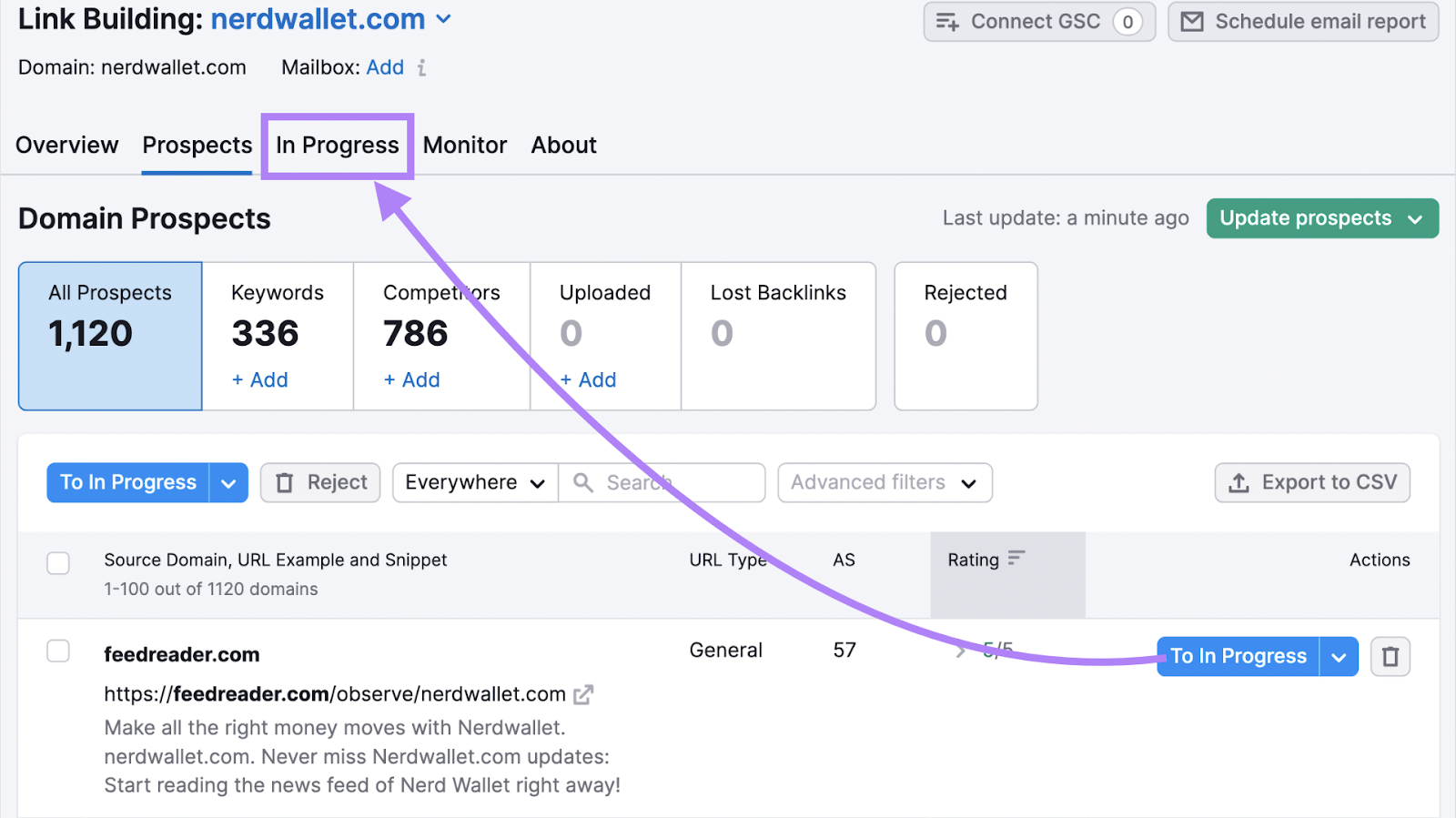
Task: Click the Schedule email report button
Action: coord(1303,22)
